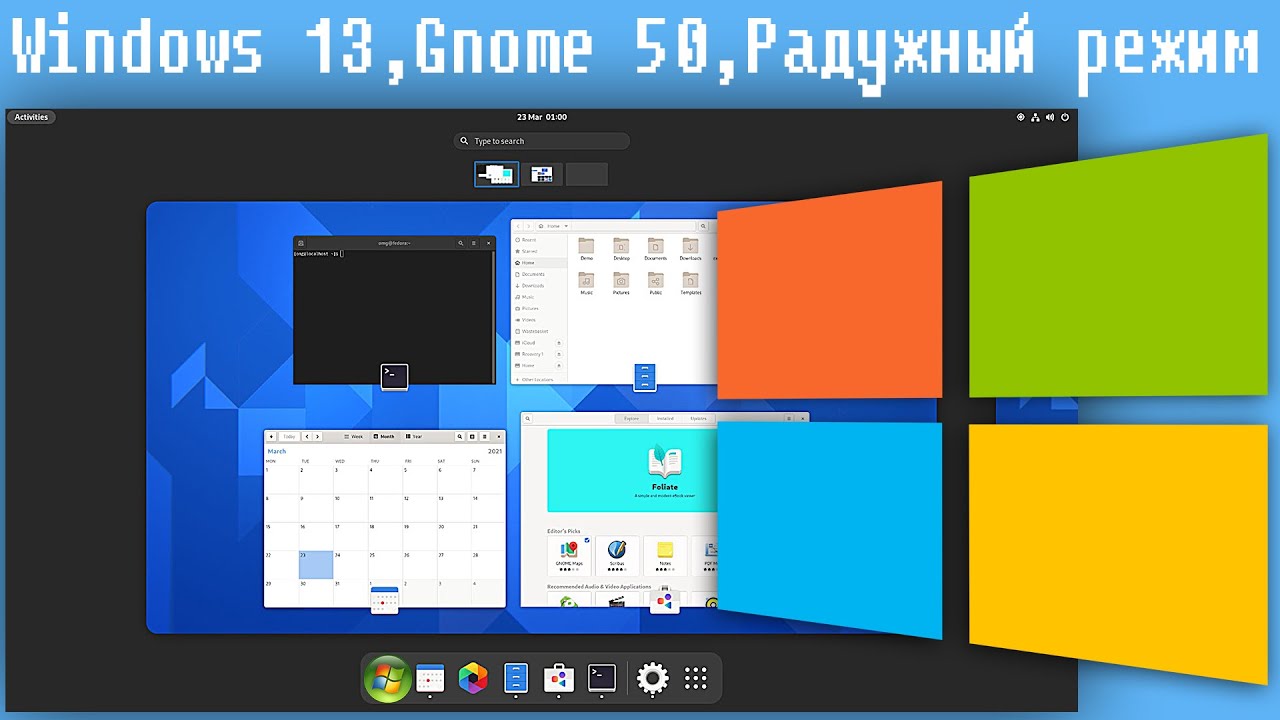Open the Foliate featured banner
Screen dimensions: 1280x720
632,471
